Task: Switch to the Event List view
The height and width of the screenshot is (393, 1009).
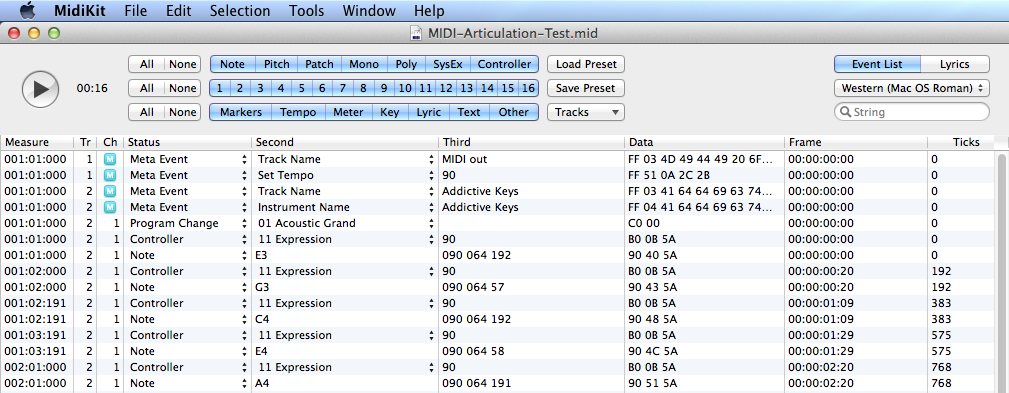Action: (x=877, y=64)
